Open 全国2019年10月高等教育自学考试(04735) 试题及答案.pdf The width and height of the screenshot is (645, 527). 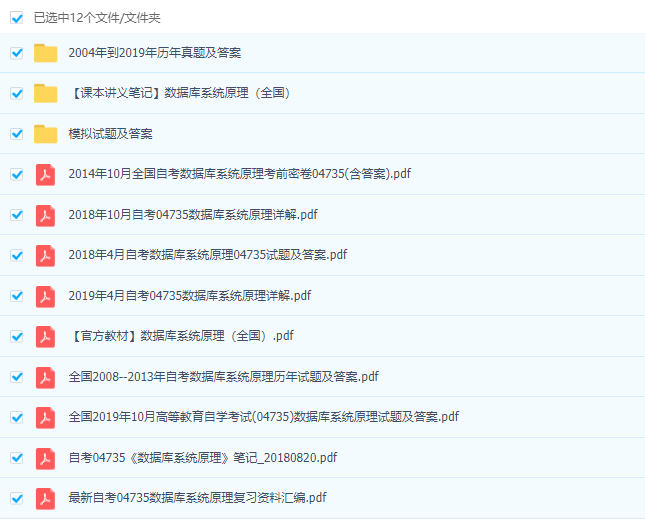[x=263, y=417]
